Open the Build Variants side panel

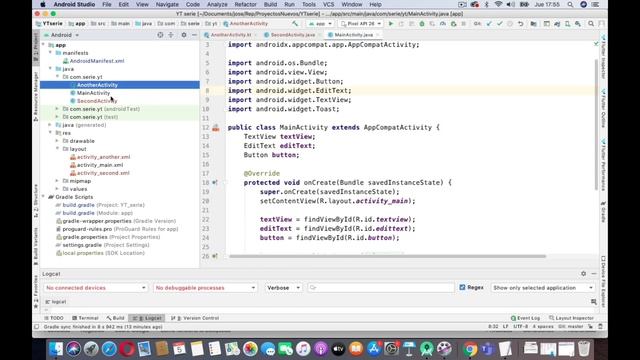(36, 246)
